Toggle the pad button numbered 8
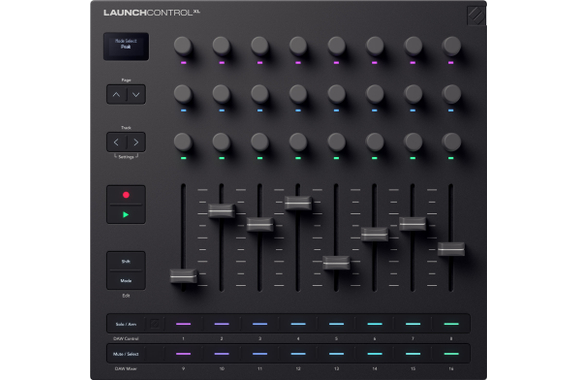Viewport: 576px width, 380px height. [451, 324]
